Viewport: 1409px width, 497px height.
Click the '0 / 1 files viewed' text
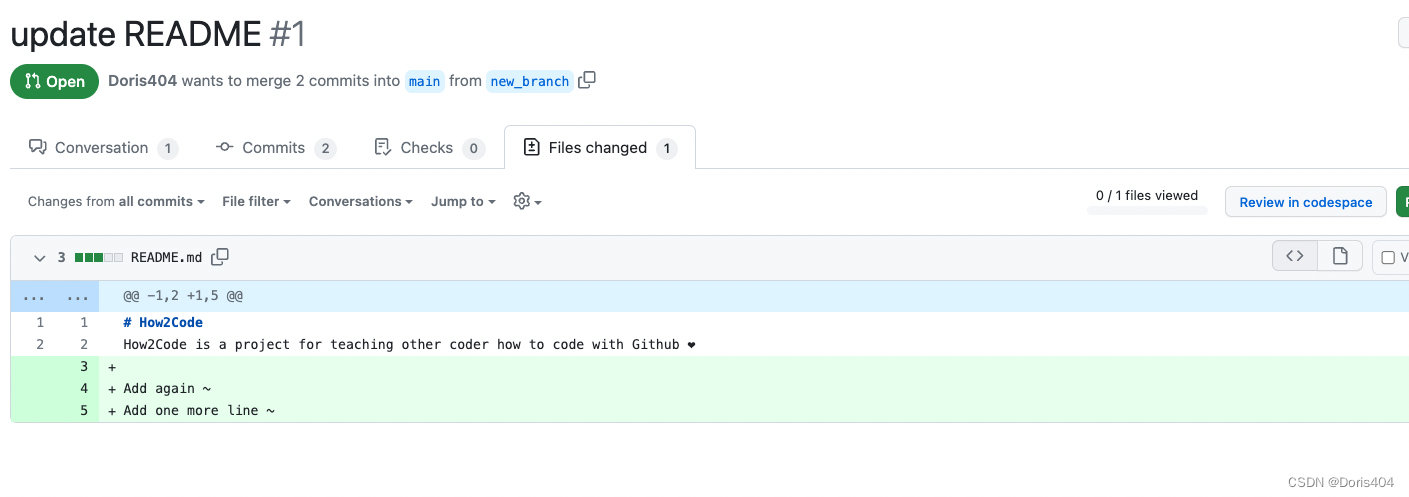click(1147, 196)
